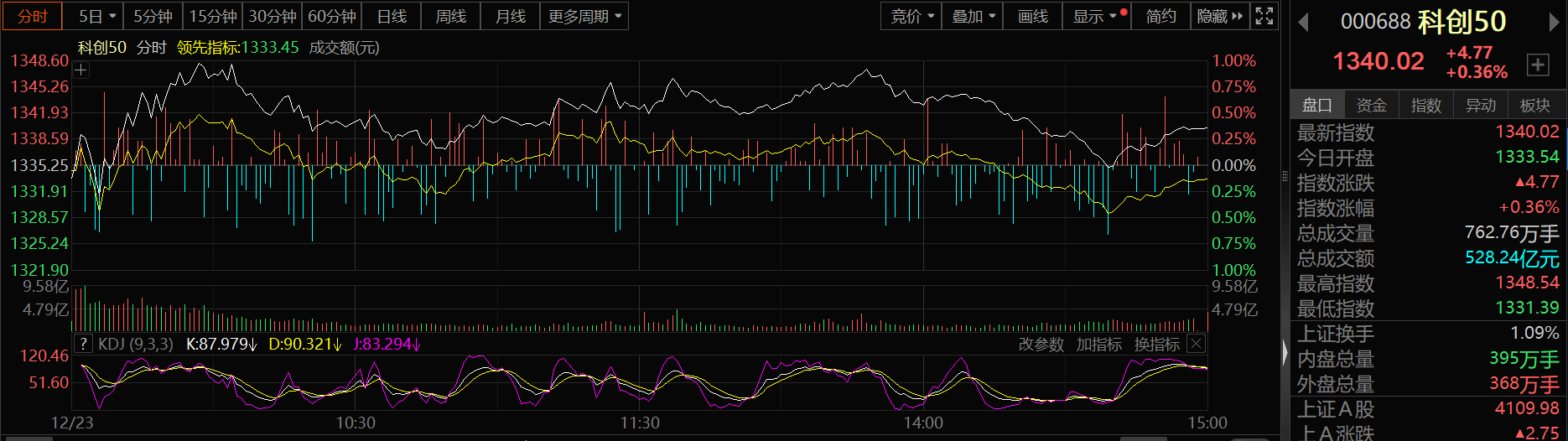1568x441 pixels.
Task: Click the small plus icon on chart
Action: coord(80,70)
